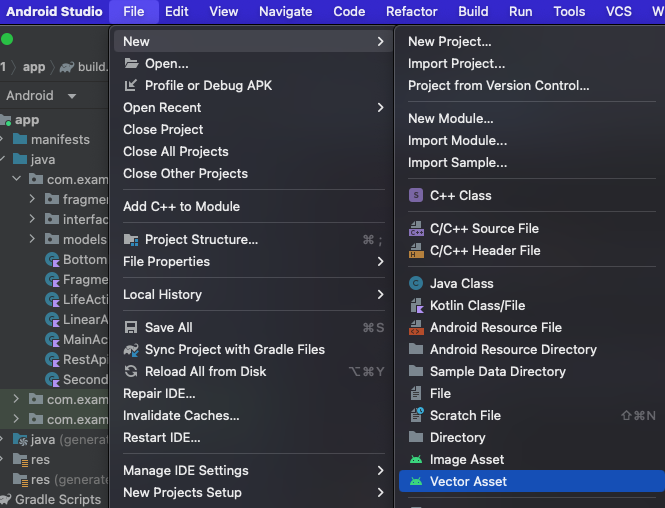This screenshot has width=665, height=508.
Task: Select Project from Version Control...
Action: pos(498,86)
